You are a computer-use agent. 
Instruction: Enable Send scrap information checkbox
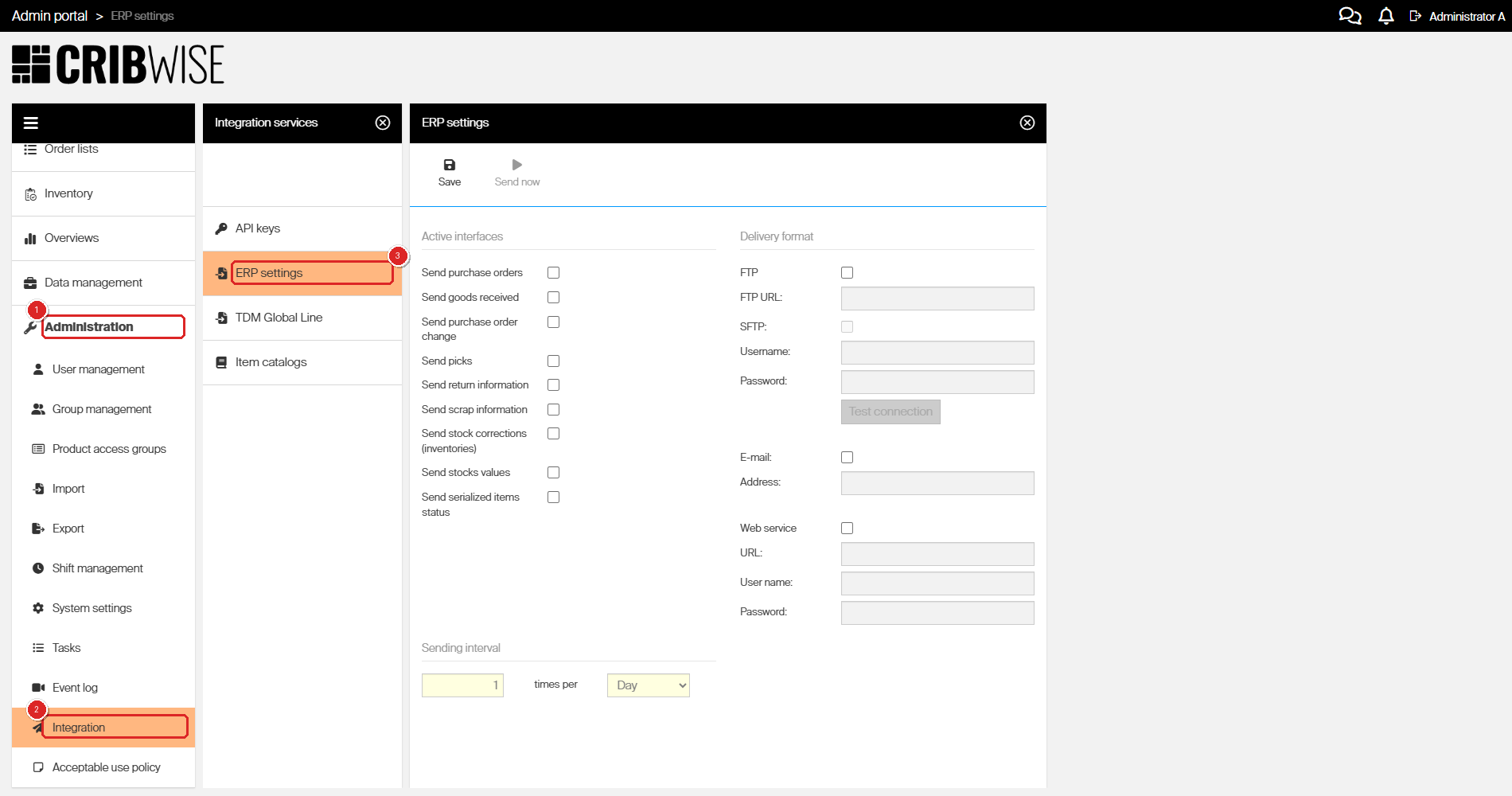[x=554, y=410]
